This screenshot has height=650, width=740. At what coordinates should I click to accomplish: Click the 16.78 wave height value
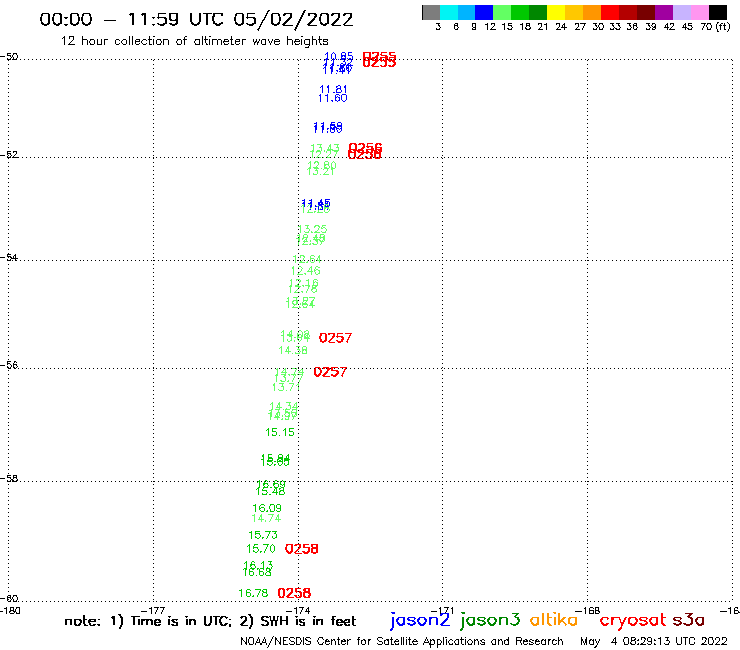pyautogui.click(x=253, y=593)
